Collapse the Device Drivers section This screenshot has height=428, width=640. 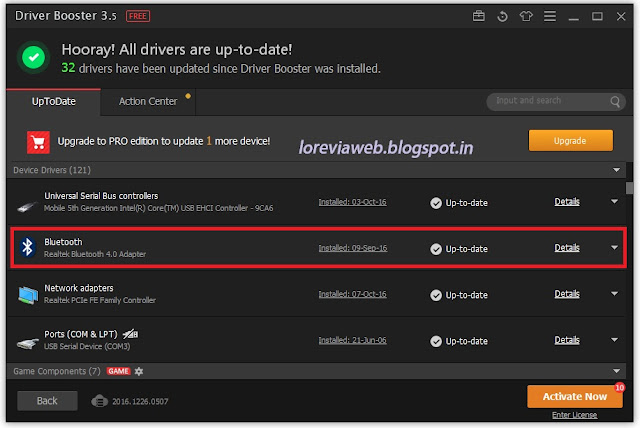(x=616, y=170)
